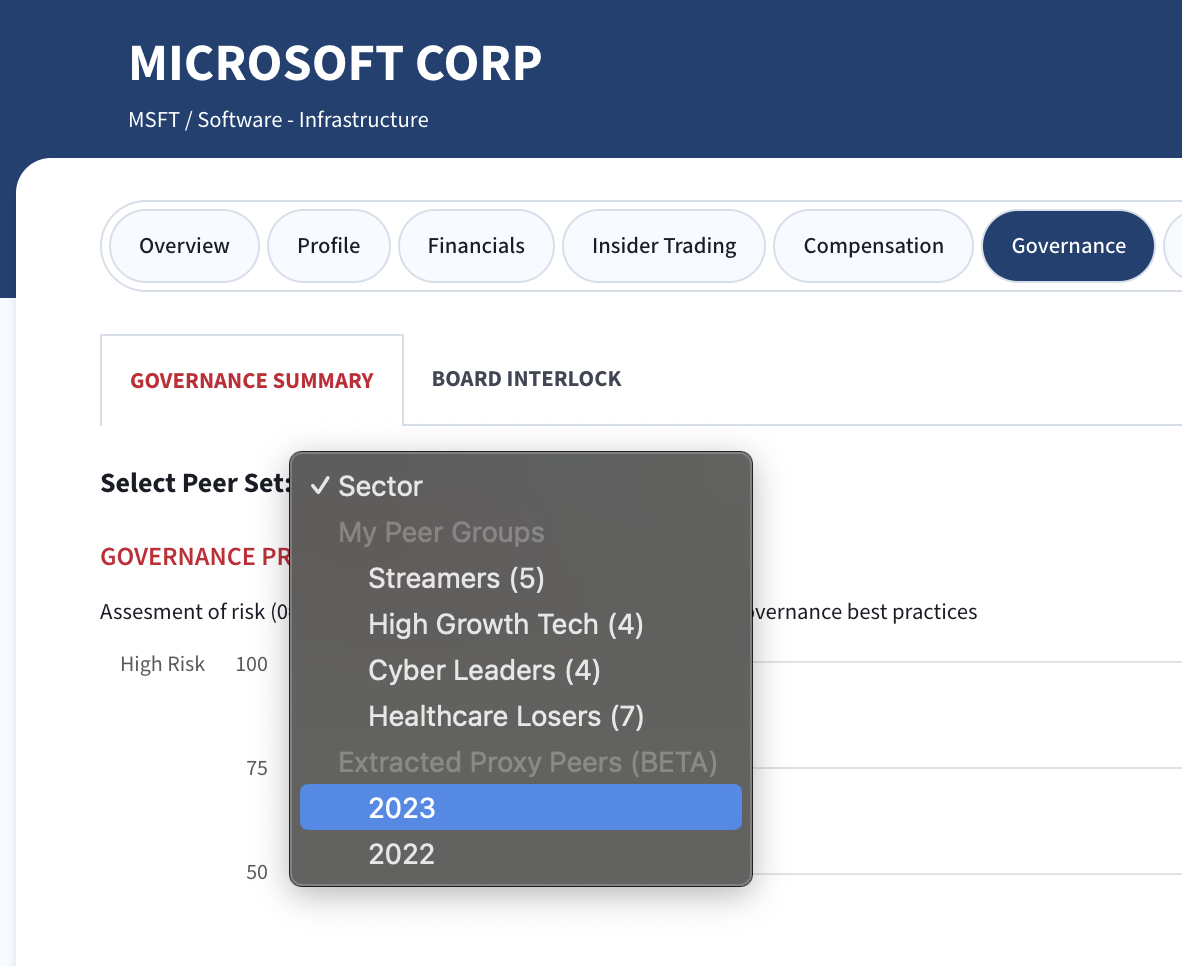Open the Overview tab

point(184,246)
